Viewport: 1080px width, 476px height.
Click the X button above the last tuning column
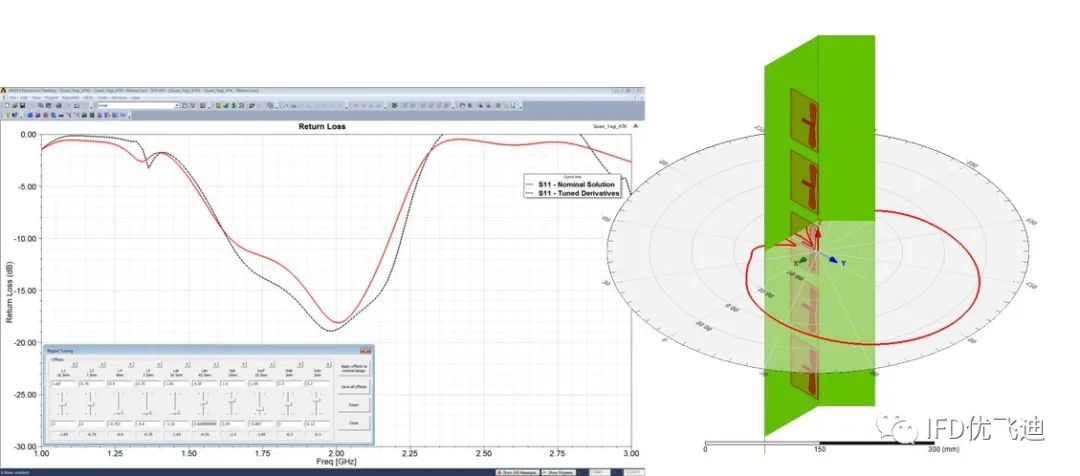point(329,364)
